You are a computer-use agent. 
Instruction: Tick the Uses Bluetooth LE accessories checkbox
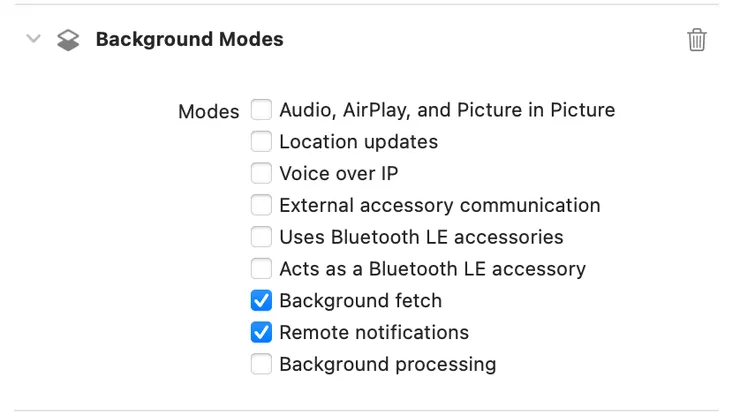point(261,237)
